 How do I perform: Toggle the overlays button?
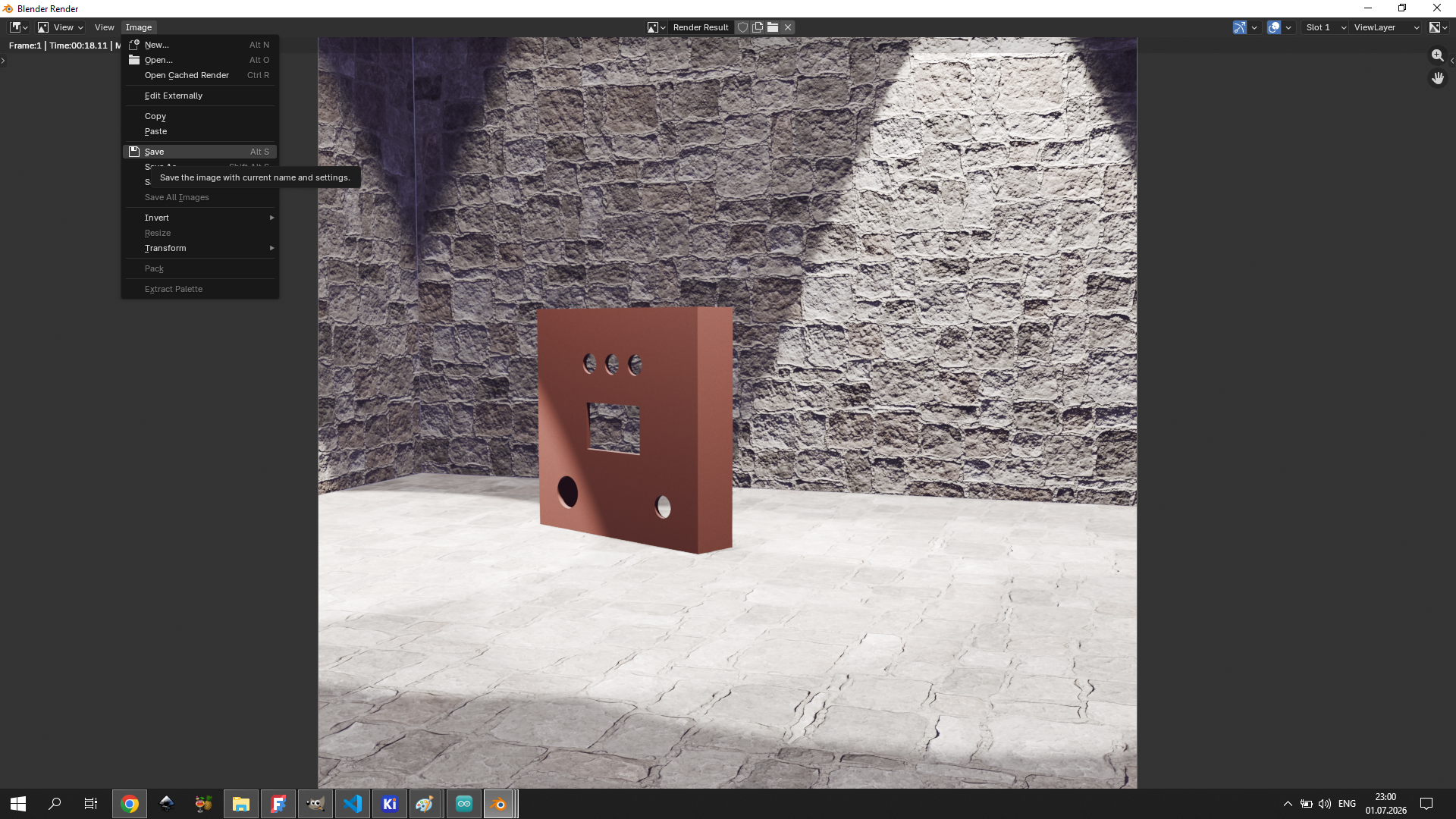pos(1274,27)
